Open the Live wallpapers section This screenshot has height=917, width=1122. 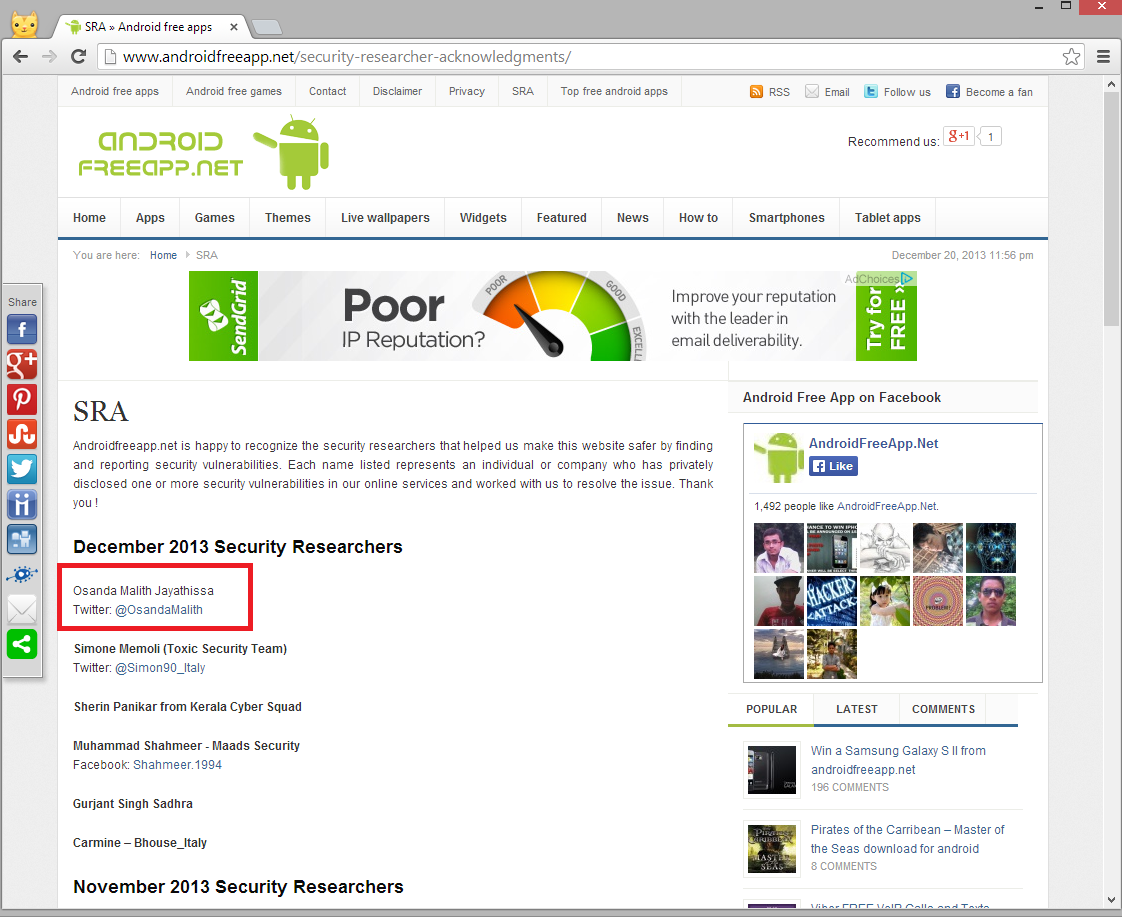pos(384,217)
